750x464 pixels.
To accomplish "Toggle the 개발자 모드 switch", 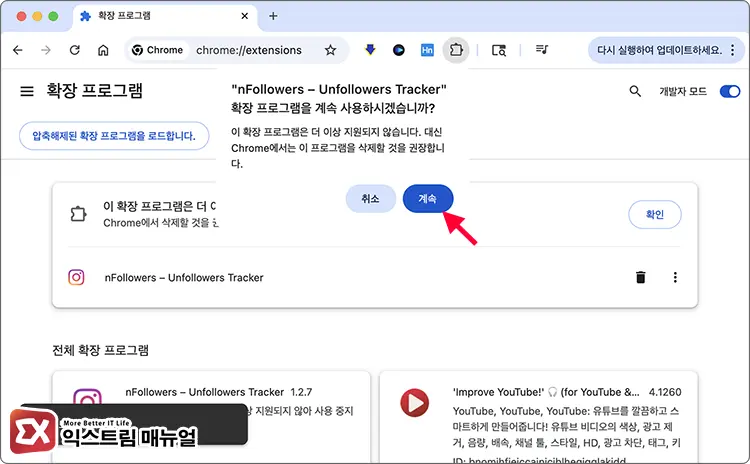I will tap(730, 91).
